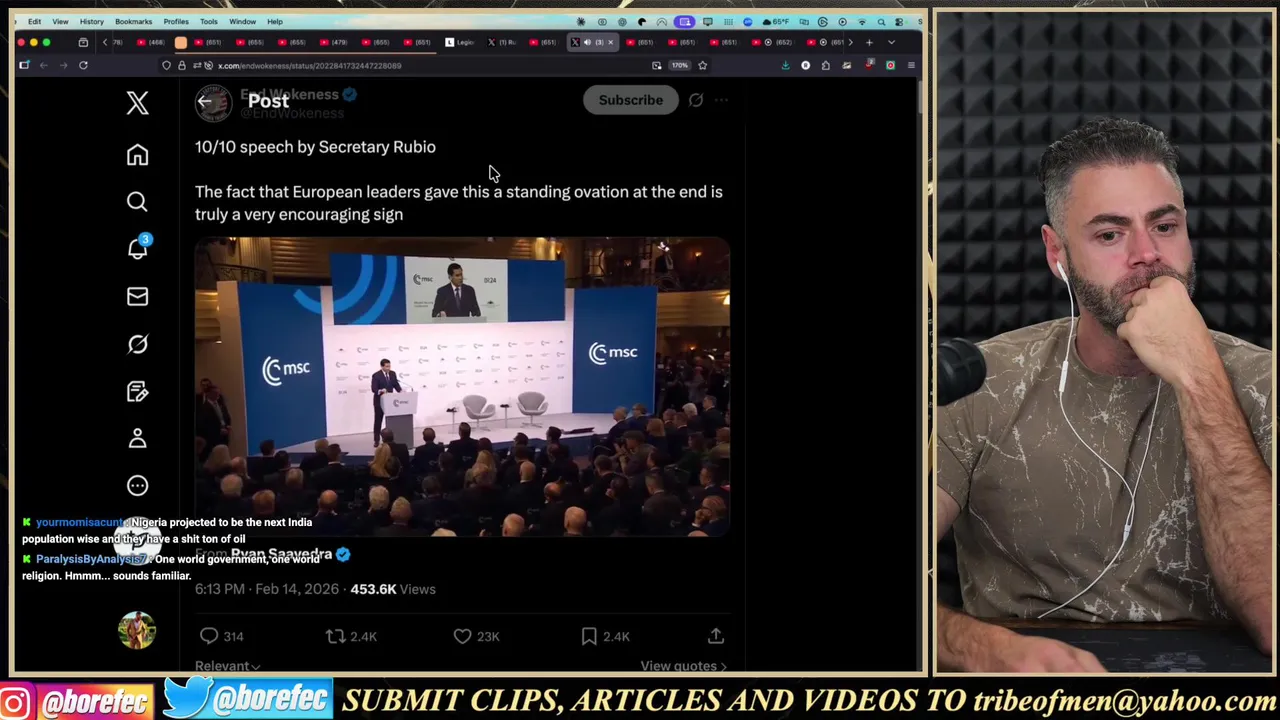Reload the page in browser toolbar
1280x720 pixels.
coord(83,65)
